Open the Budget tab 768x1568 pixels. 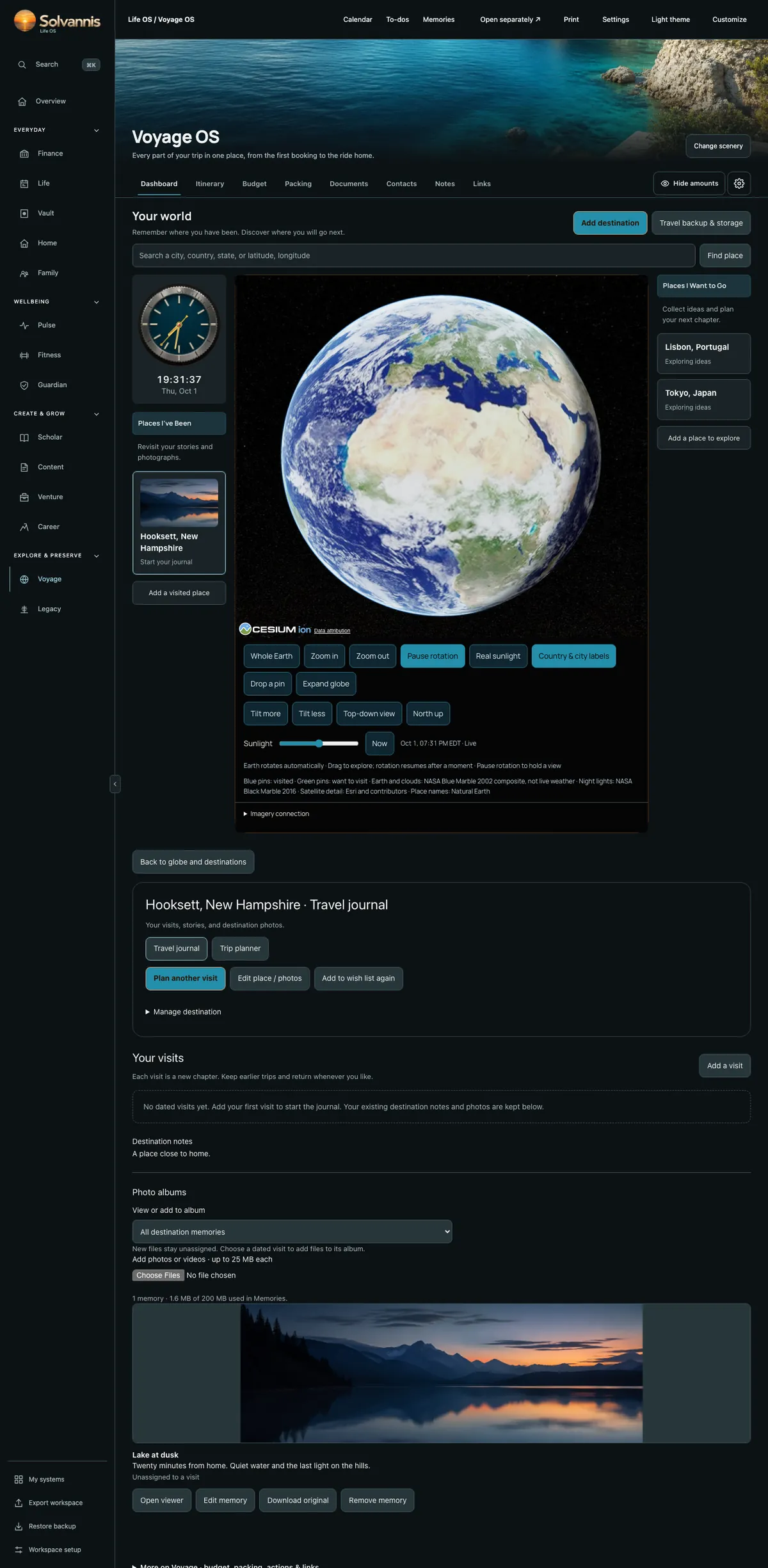coord(254,184)
